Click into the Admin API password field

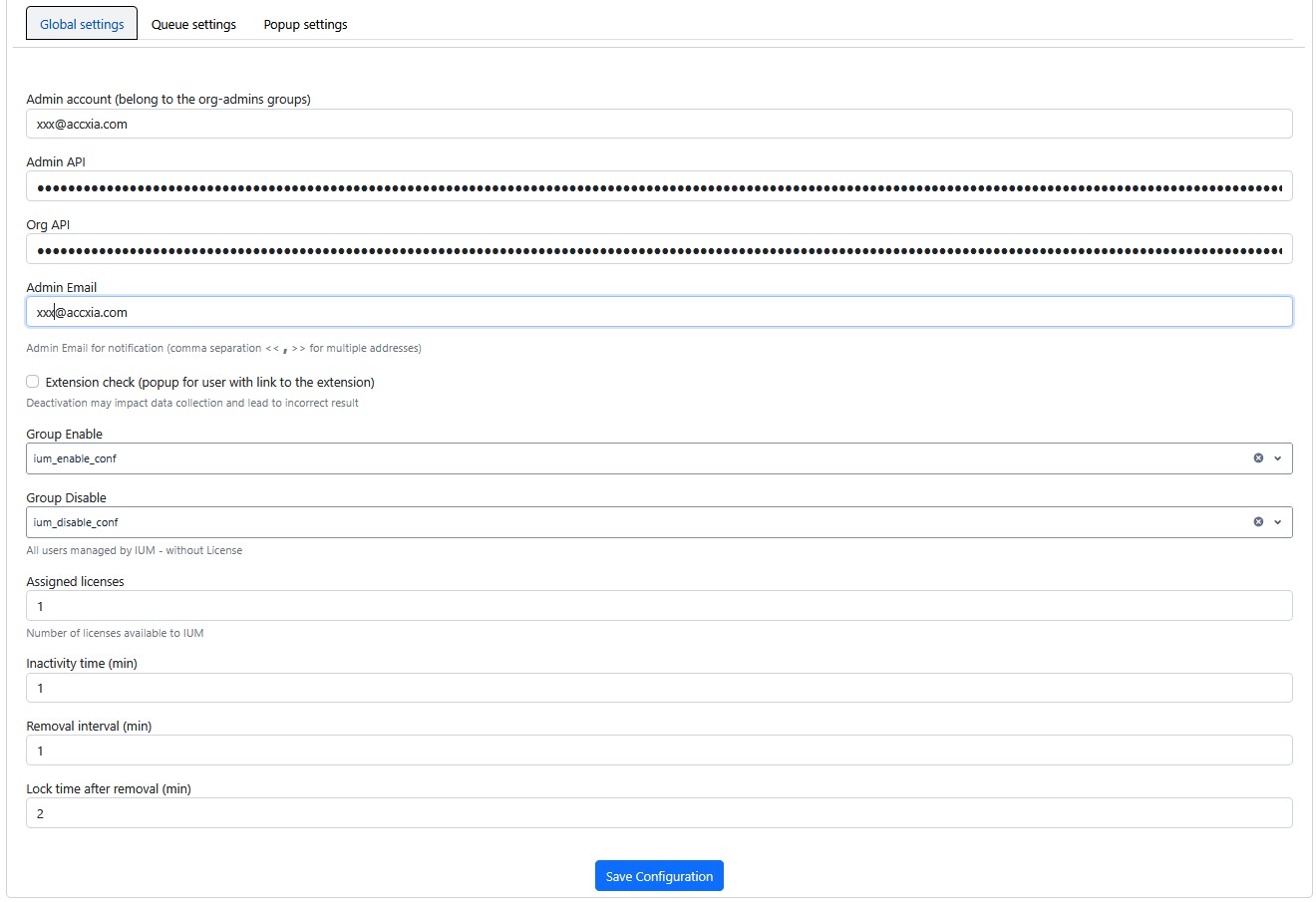coord(658,187)
